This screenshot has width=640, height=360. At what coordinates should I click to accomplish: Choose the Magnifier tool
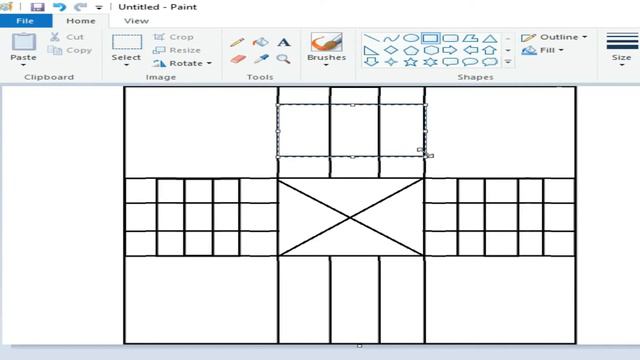point(283,59)
